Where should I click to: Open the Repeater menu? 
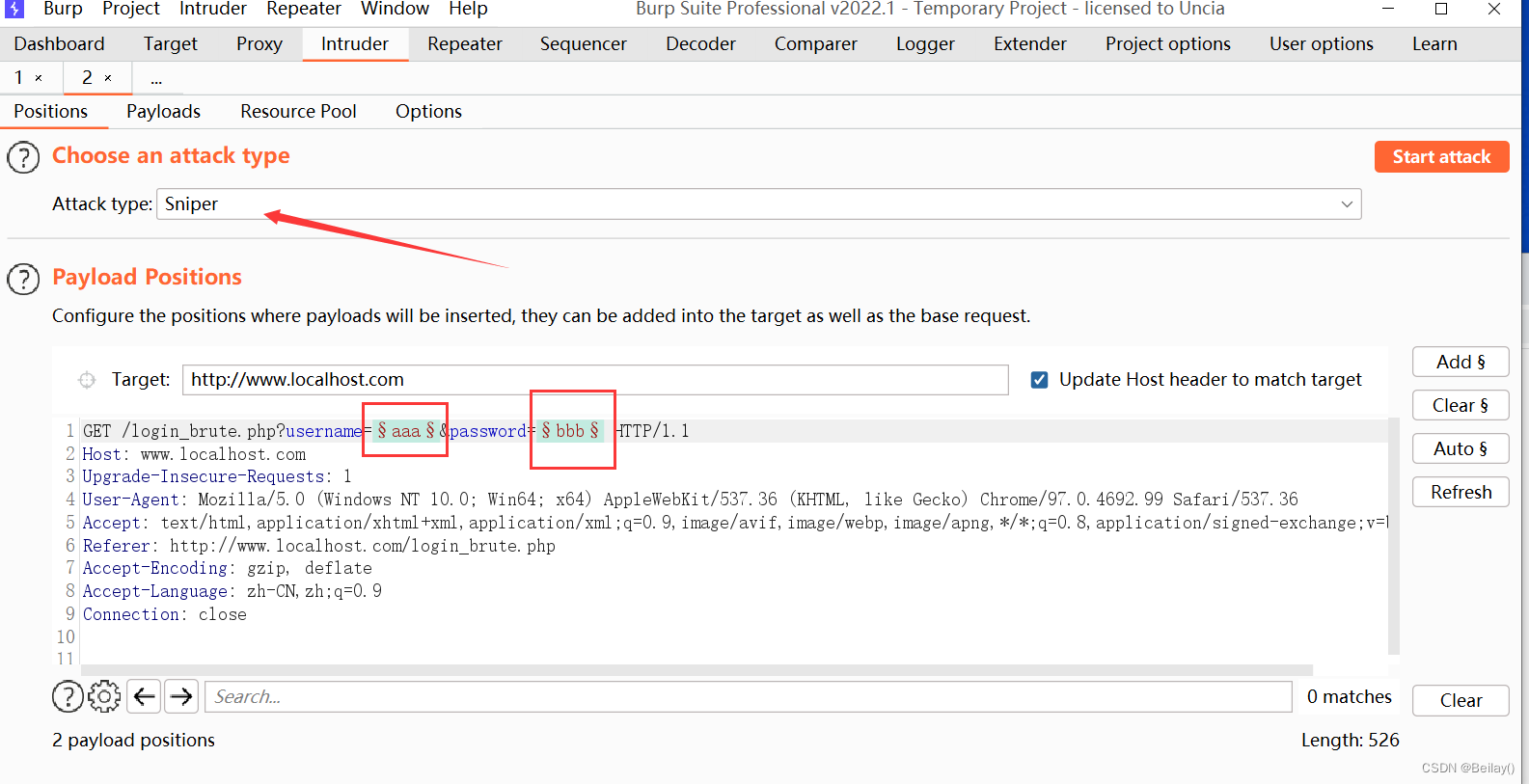pyautogui.click(x=304, y=9)
